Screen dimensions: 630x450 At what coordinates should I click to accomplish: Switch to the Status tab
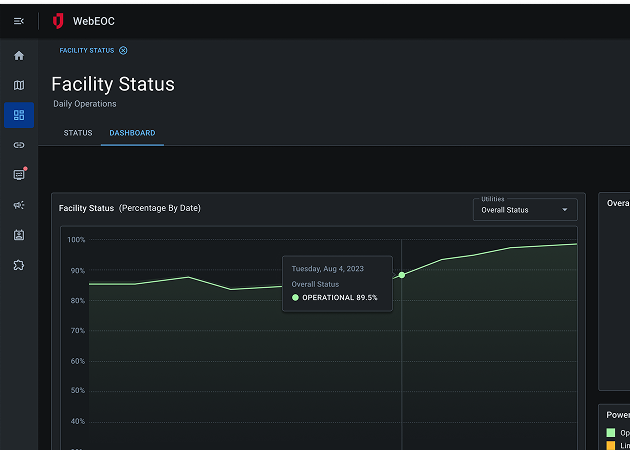tap(78, 133)
